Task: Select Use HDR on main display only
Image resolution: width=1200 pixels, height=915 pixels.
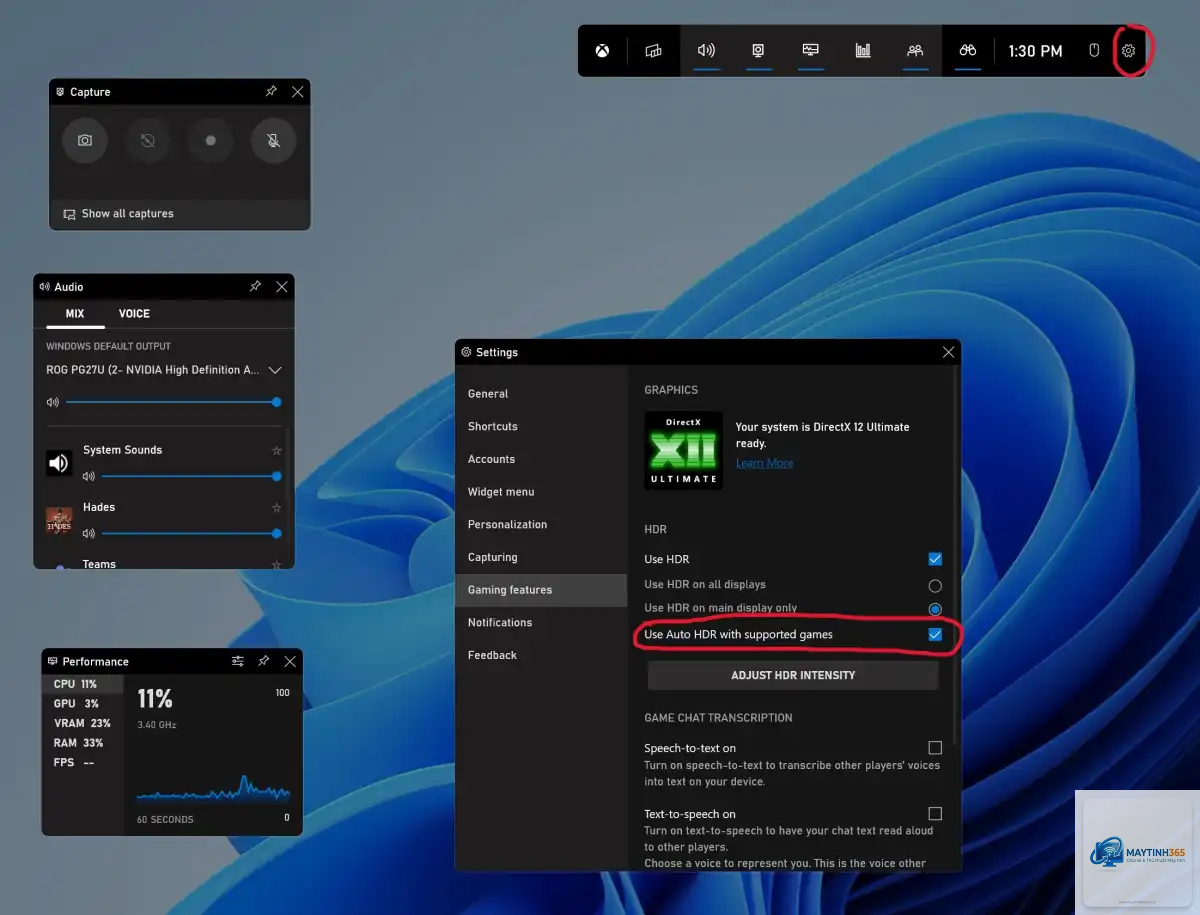Action: (x=935, y=609)
